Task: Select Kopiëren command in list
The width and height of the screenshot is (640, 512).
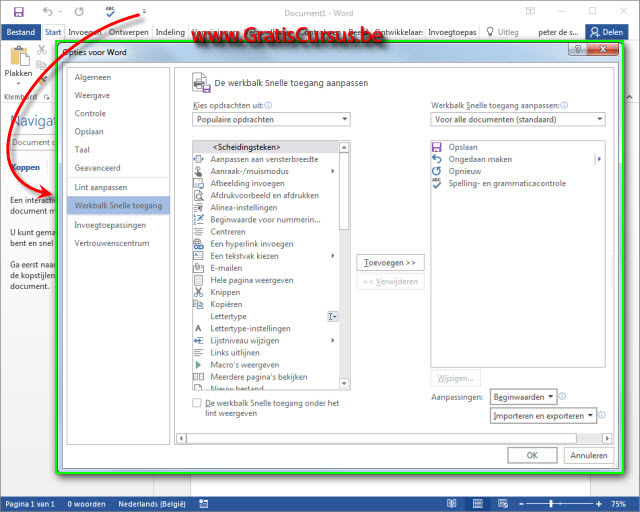Action: [265, 305]
